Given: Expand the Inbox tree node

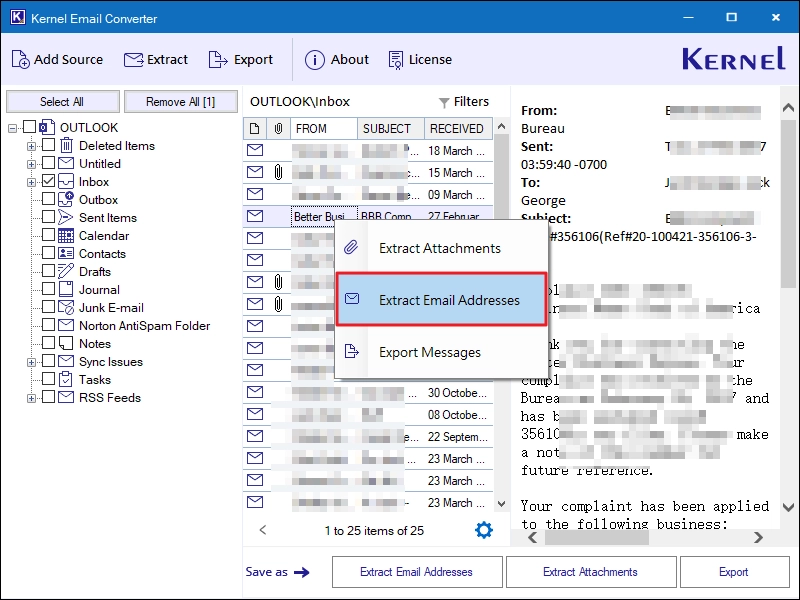Looking at the screenshot, I should 31,182.
